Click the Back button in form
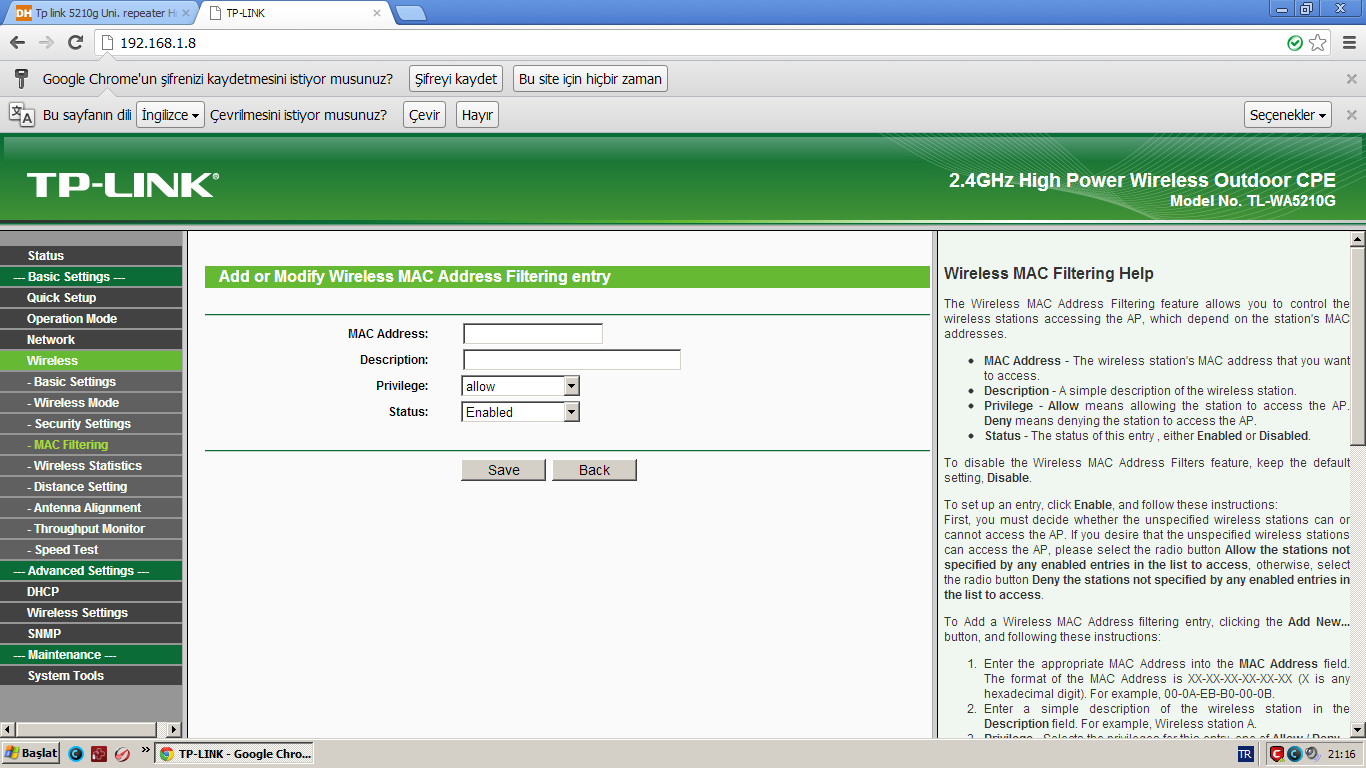 pos(594,470)
